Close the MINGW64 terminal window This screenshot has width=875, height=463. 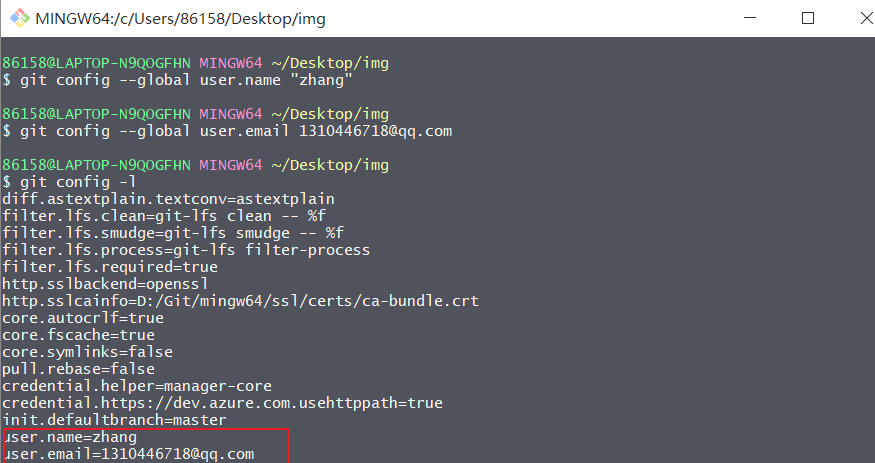pos(853,19)
